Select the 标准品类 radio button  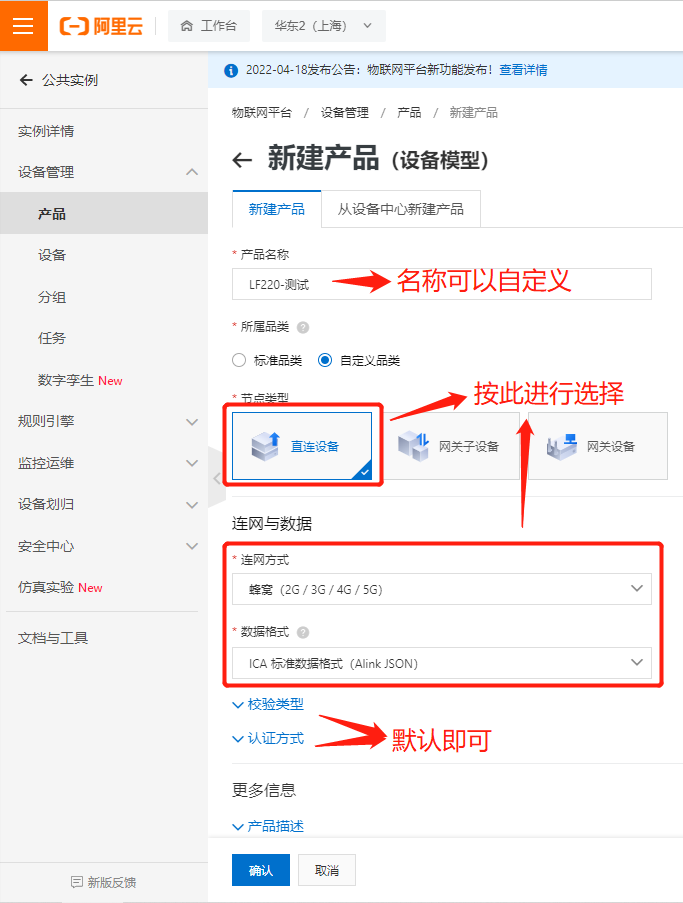click(239, 361)
